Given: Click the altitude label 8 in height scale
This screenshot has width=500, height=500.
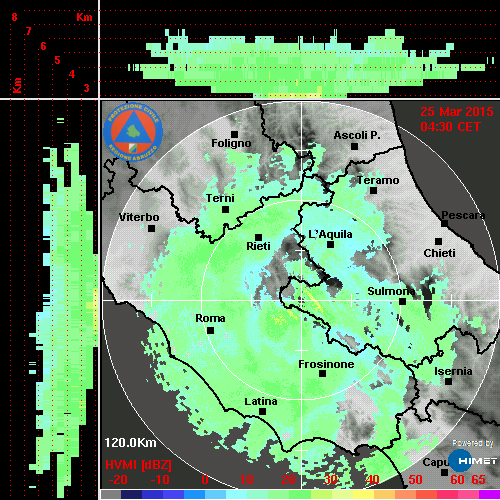Looking at the screenshot, I should tap(14, 17).
